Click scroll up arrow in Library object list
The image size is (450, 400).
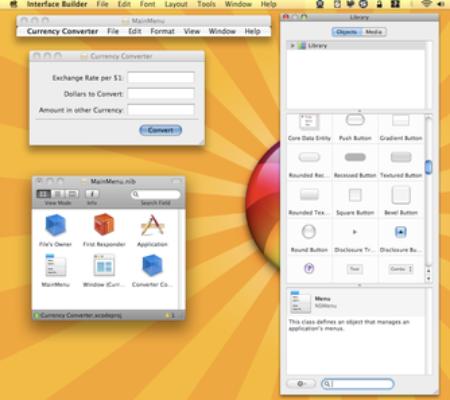429,271
